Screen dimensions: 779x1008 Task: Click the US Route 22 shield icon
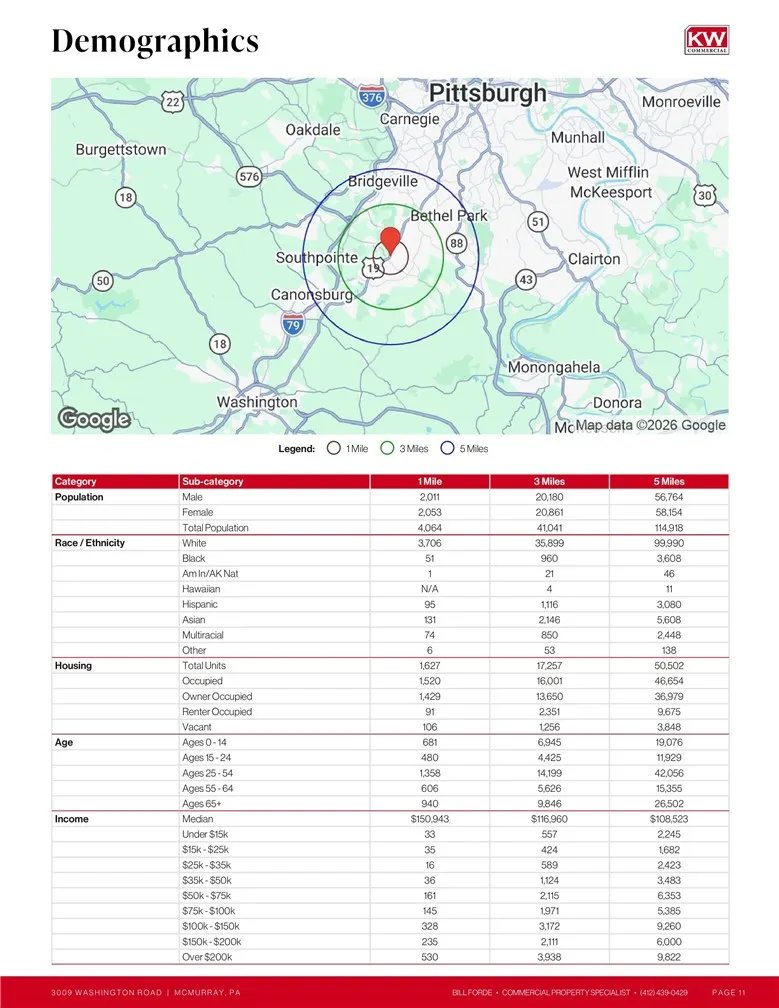click(173, 102)
